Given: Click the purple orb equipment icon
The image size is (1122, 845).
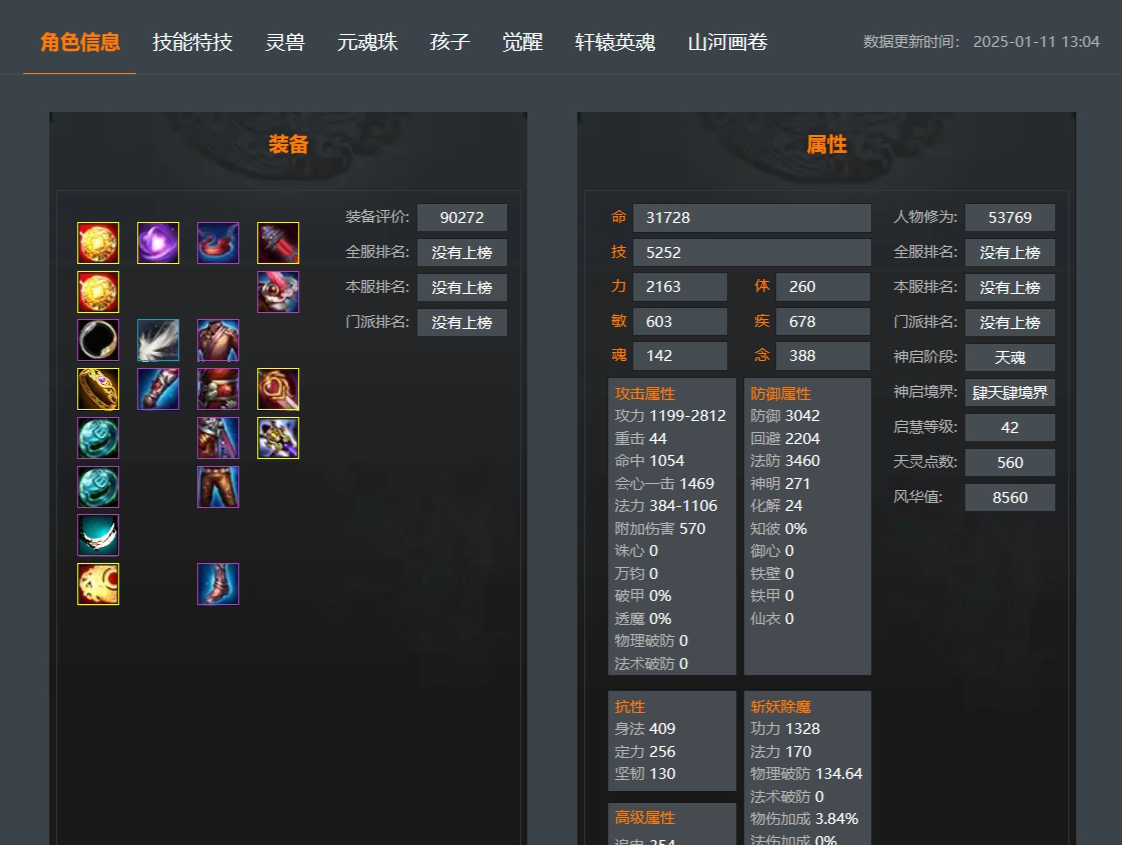Looking at the screenshot, I should tap(158, 243).
